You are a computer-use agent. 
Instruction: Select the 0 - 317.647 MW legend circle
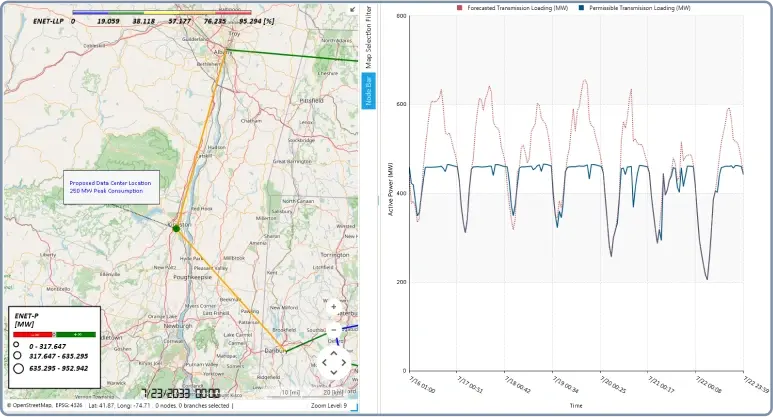click(x=17, y=346)
